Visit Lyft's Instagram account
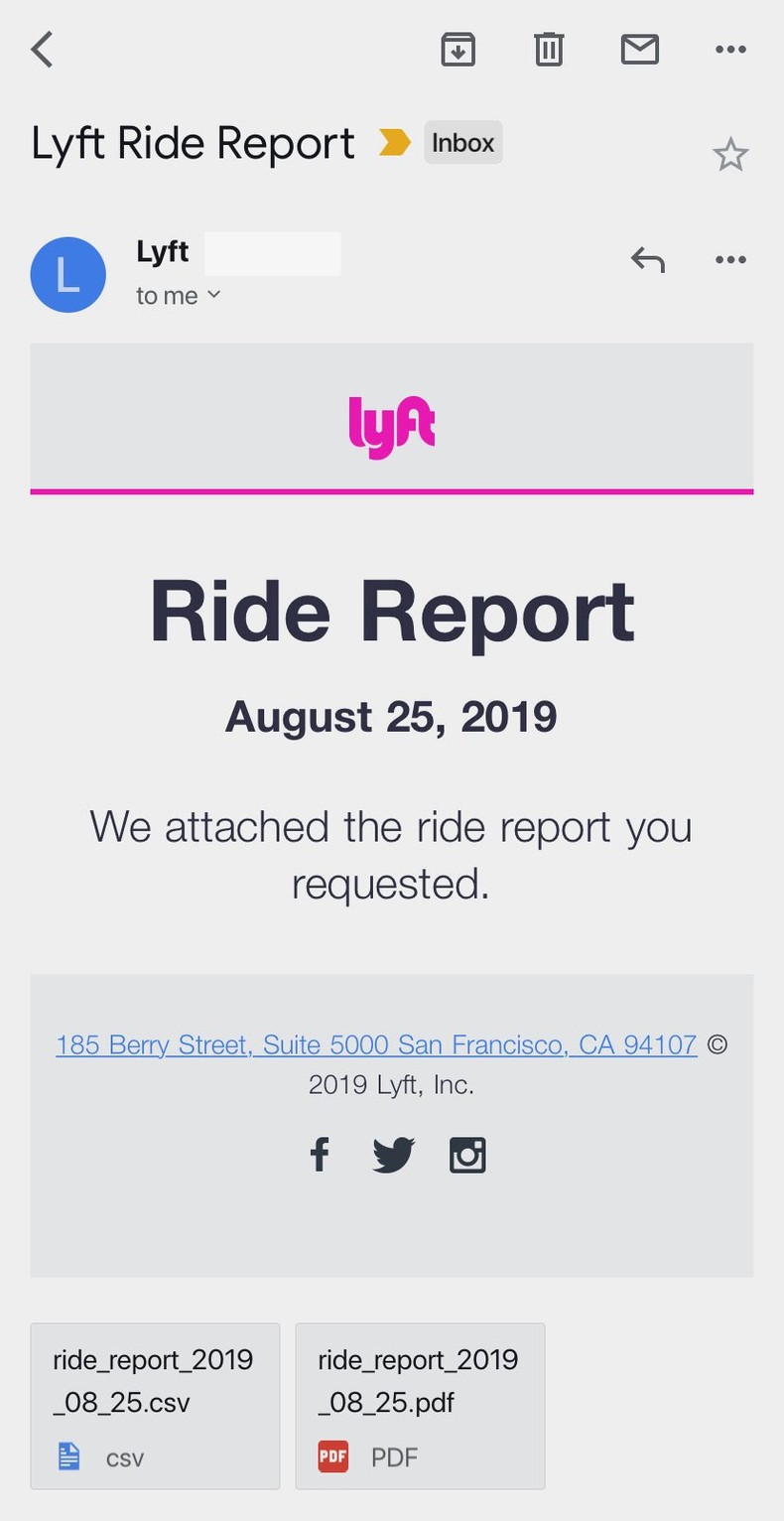784x1521 pixels. (466, 1154)
